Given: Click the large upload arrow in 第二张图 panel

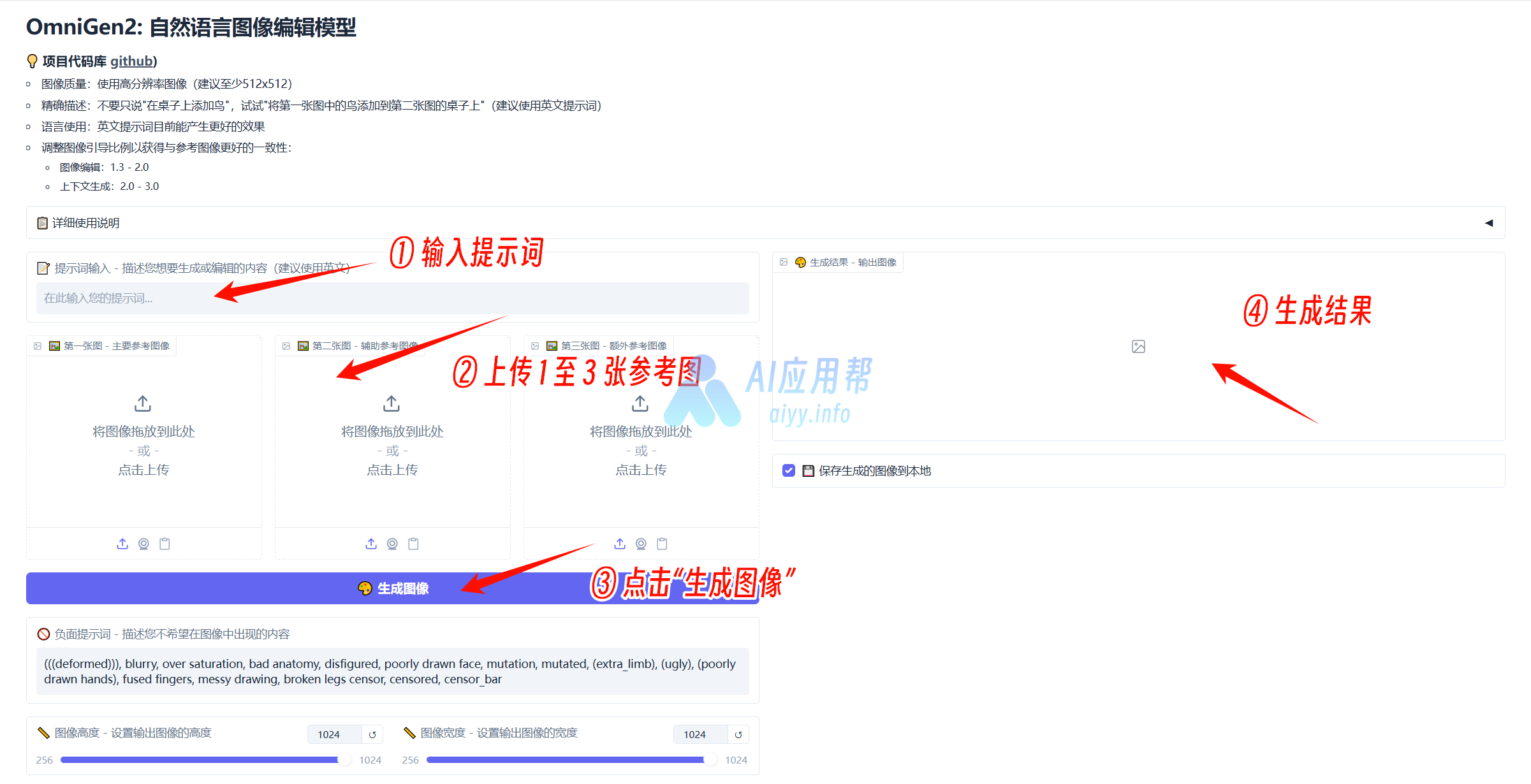Looking at the screenshot, I should point(392,403).
